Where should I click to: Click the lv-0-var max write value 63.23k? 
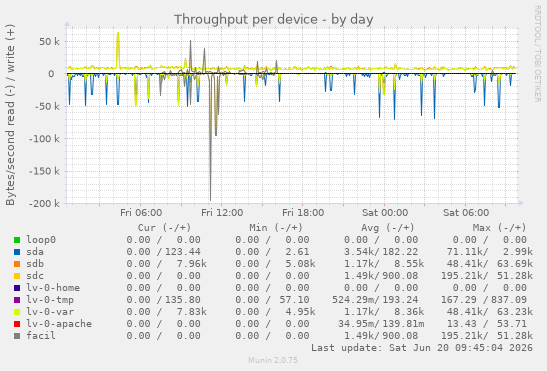click(515, 312)
